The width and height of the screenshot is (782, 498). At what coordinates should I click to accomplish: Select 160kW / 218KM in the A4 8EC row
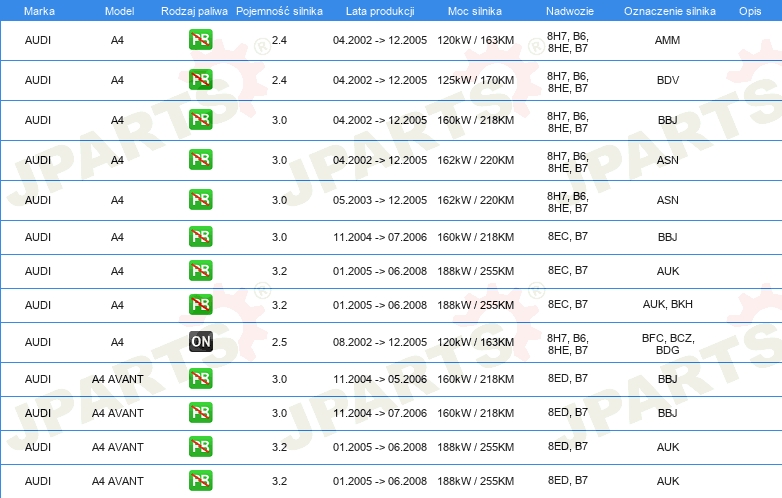point(476,237)
